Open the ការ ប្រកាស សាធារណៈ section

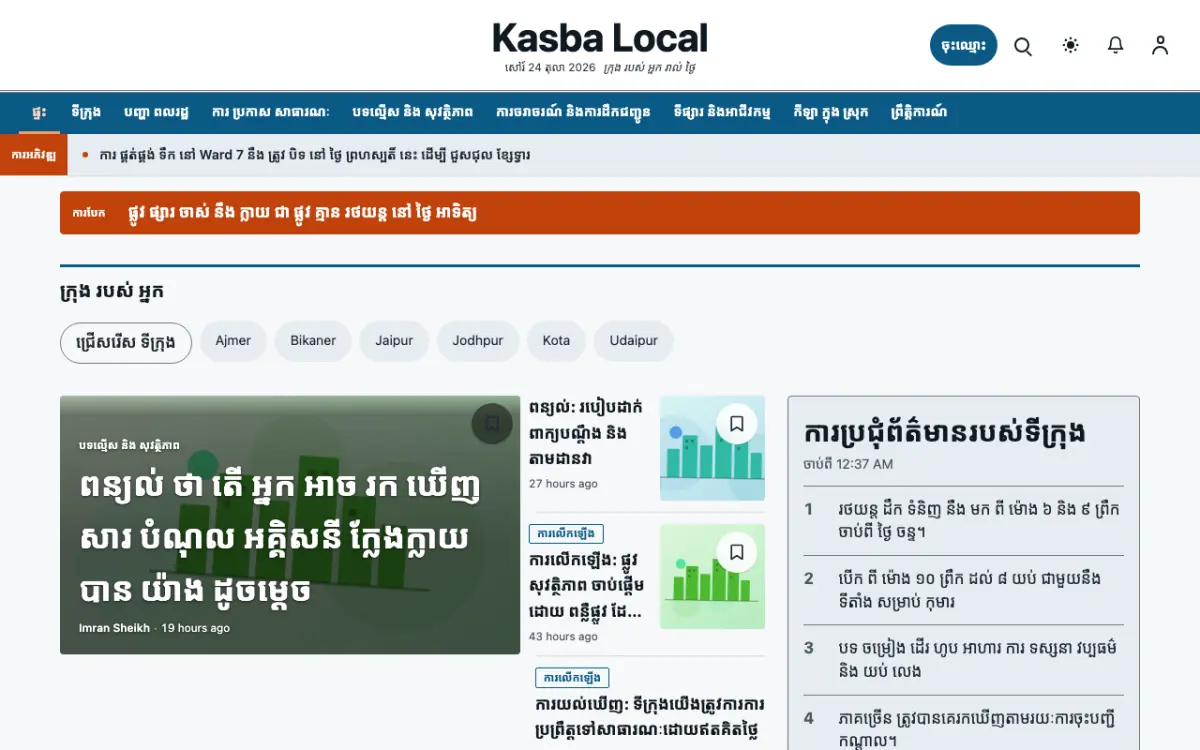271,112
